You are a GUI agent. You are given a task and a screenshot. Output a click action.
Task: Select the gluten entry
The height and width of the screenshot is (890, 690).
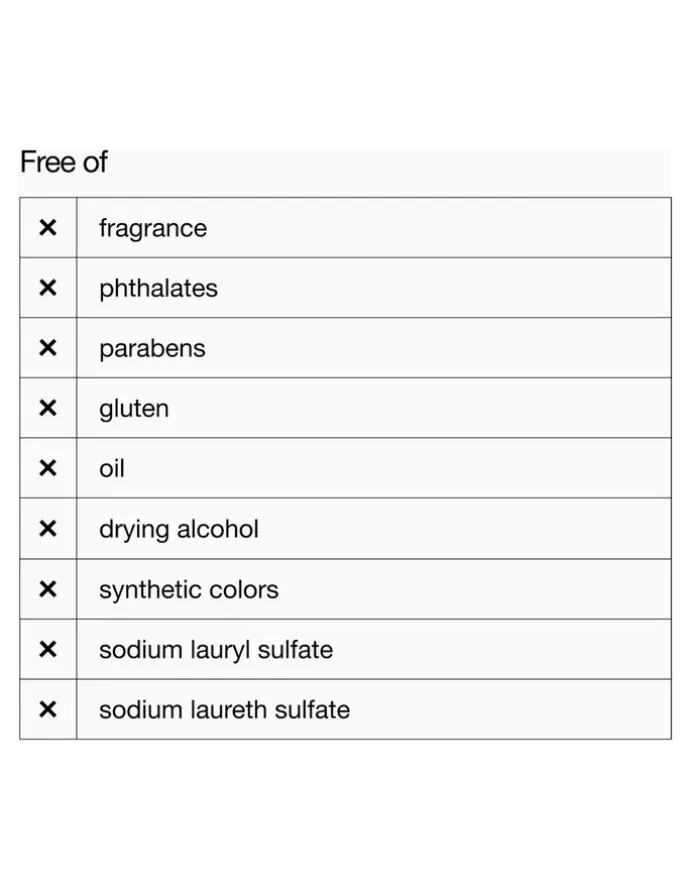coord(134,409)
